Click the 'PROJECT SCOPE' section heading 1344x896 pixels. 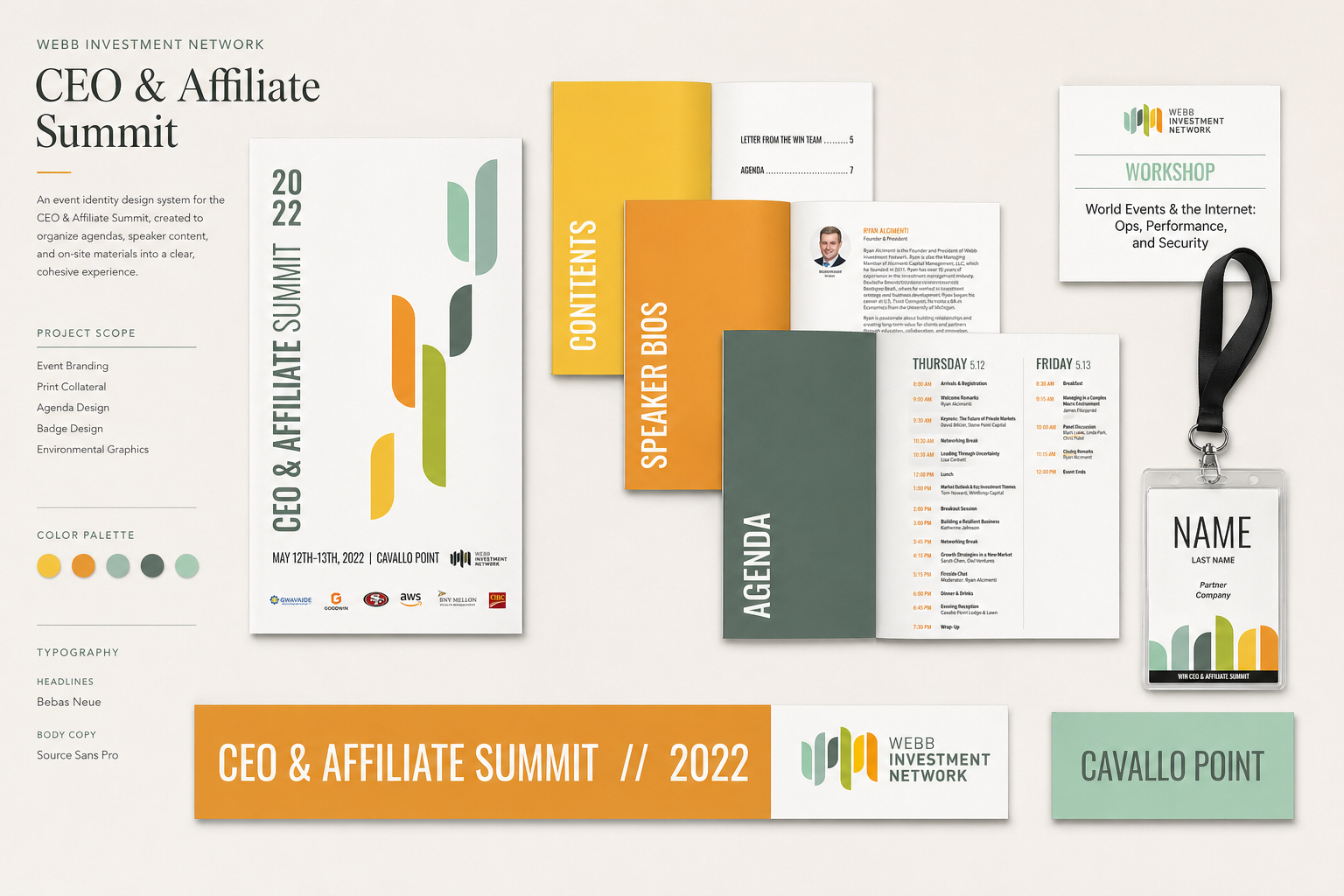coord(86,333)
